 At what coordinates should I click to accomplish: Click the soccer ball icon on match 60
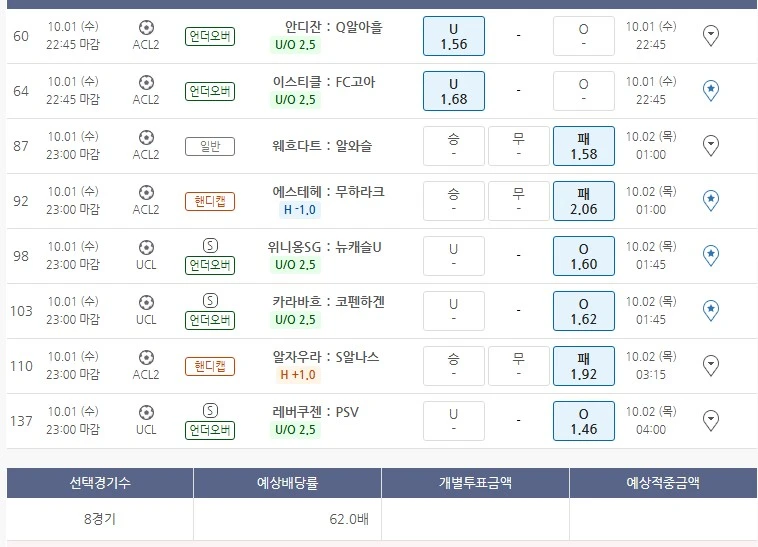pyautogui.click(x=146, y=27)
